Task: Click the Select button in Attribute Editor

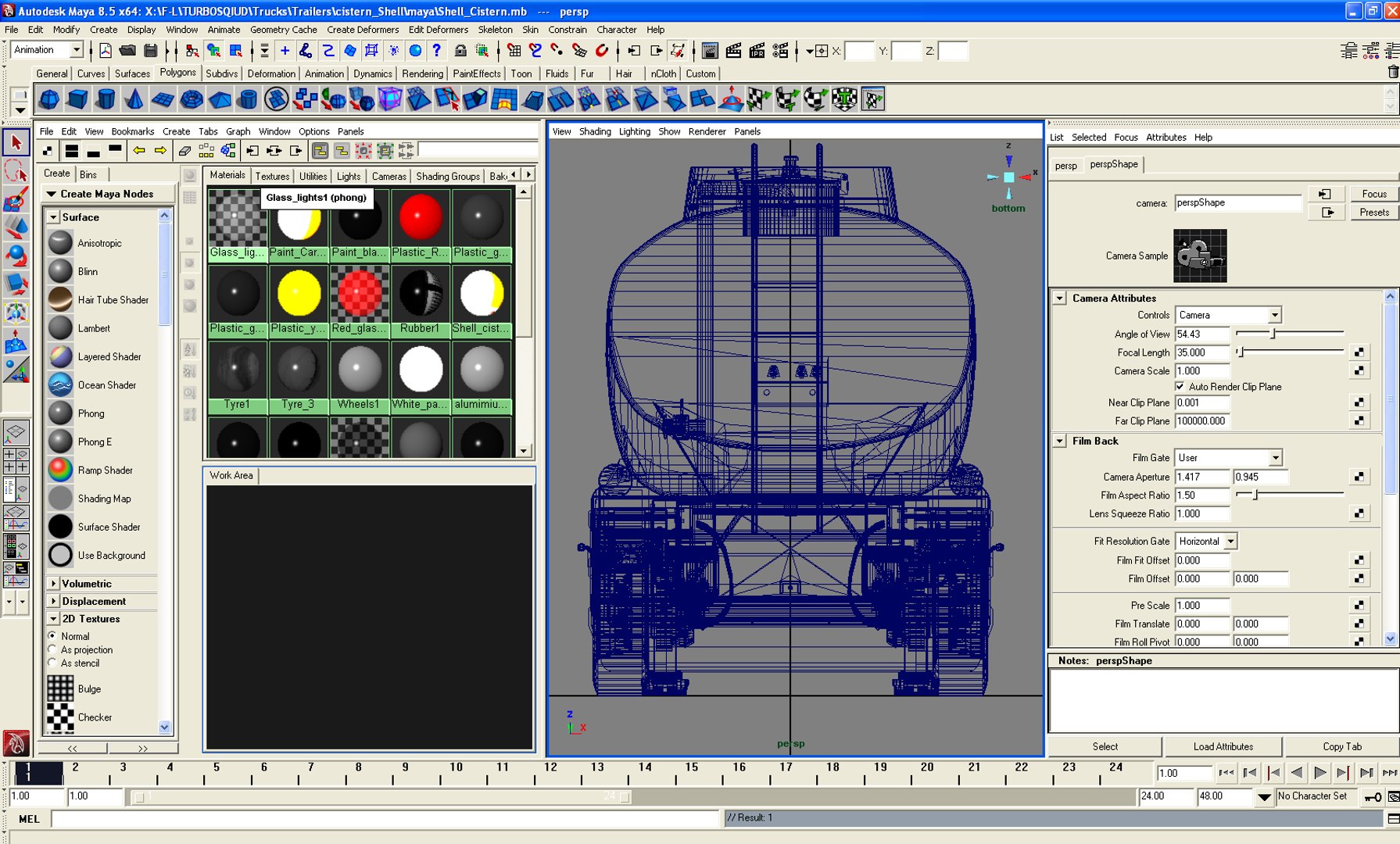Action: pos(1105,747)
